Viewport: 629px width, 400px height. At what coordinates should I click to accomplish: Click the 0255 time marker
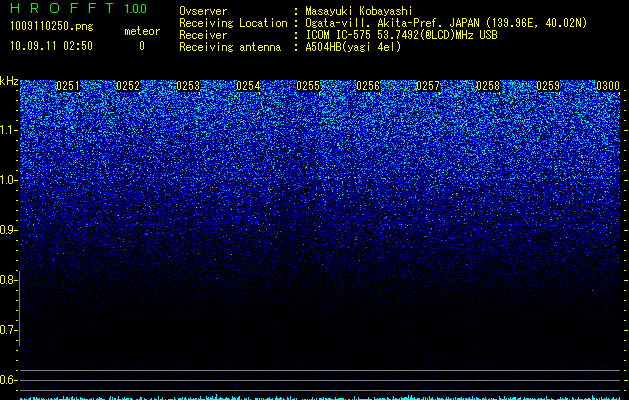(x=308, y=86)
